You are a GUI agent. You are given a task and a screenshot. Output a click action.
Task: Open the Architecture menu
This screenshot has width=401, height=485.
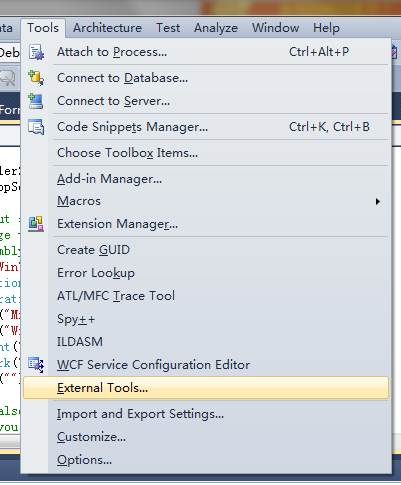tap(107, 28)
